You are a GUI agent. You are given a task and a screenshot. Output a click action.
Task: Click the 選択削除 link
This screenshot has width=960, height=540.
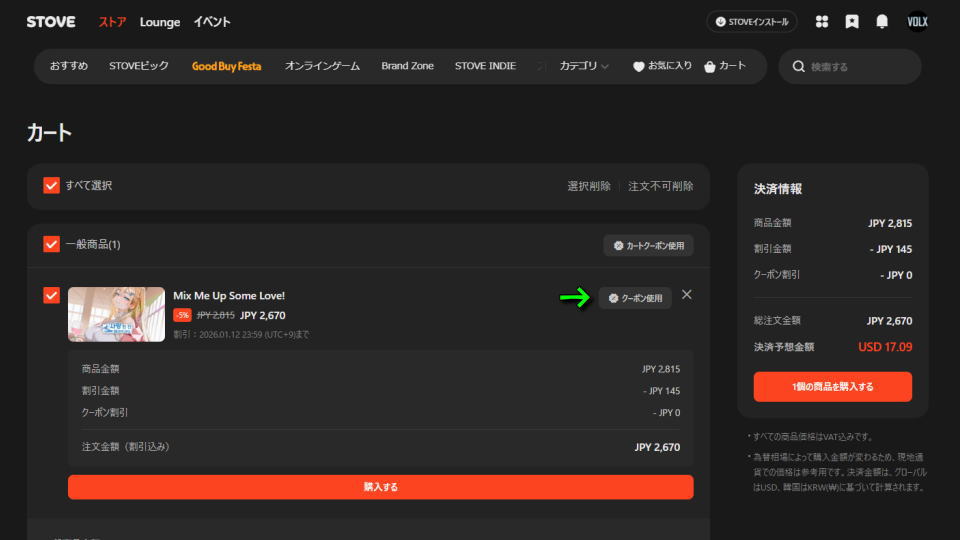(x=588, y=186)
